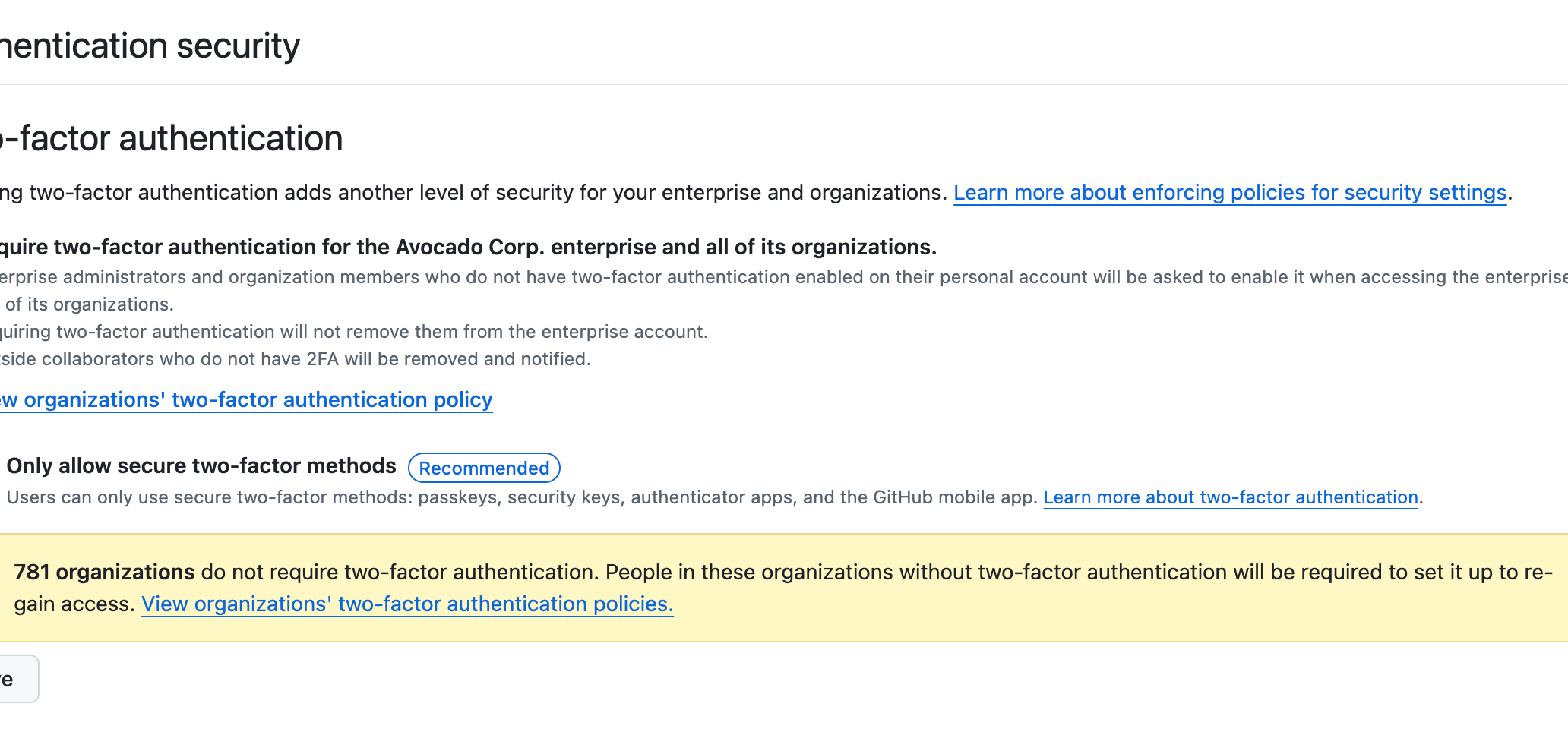Click the enterprise administrators description sentence
The image size is (1568, 735).
pos(782,277)
